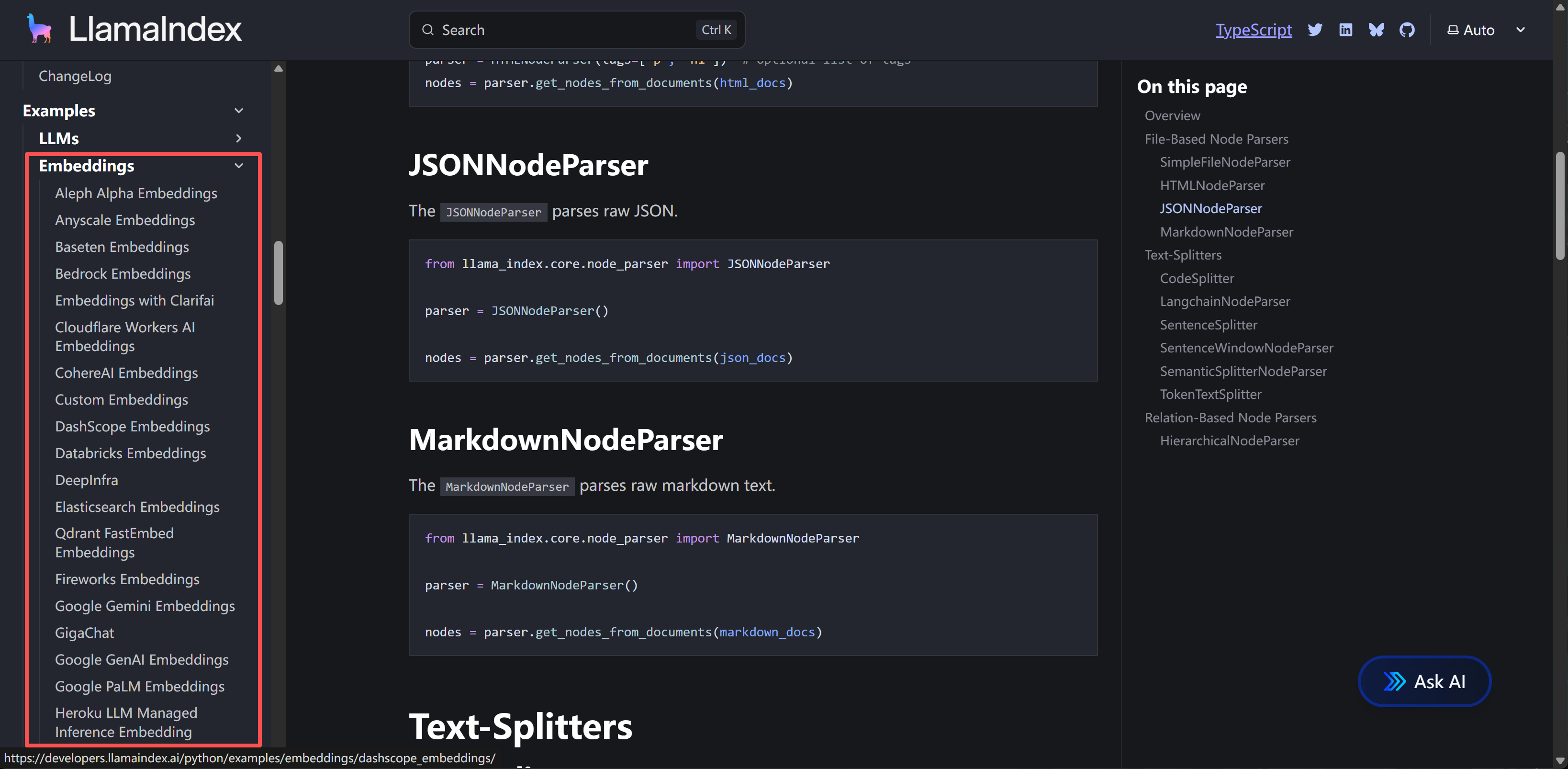
Task: Click the Embeddings sidebar heading
Action: 87,166
